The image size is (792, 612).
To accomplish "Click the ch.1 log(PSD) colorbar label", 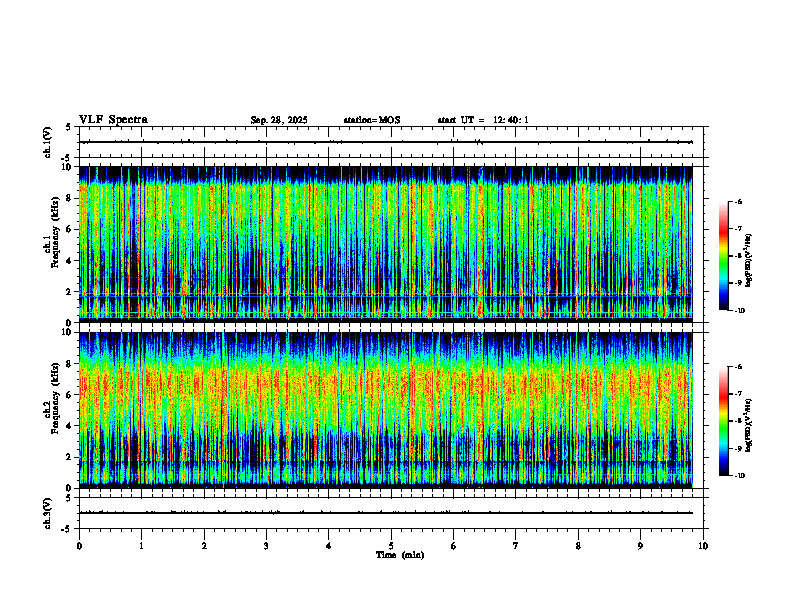I will tap(749, 260).
